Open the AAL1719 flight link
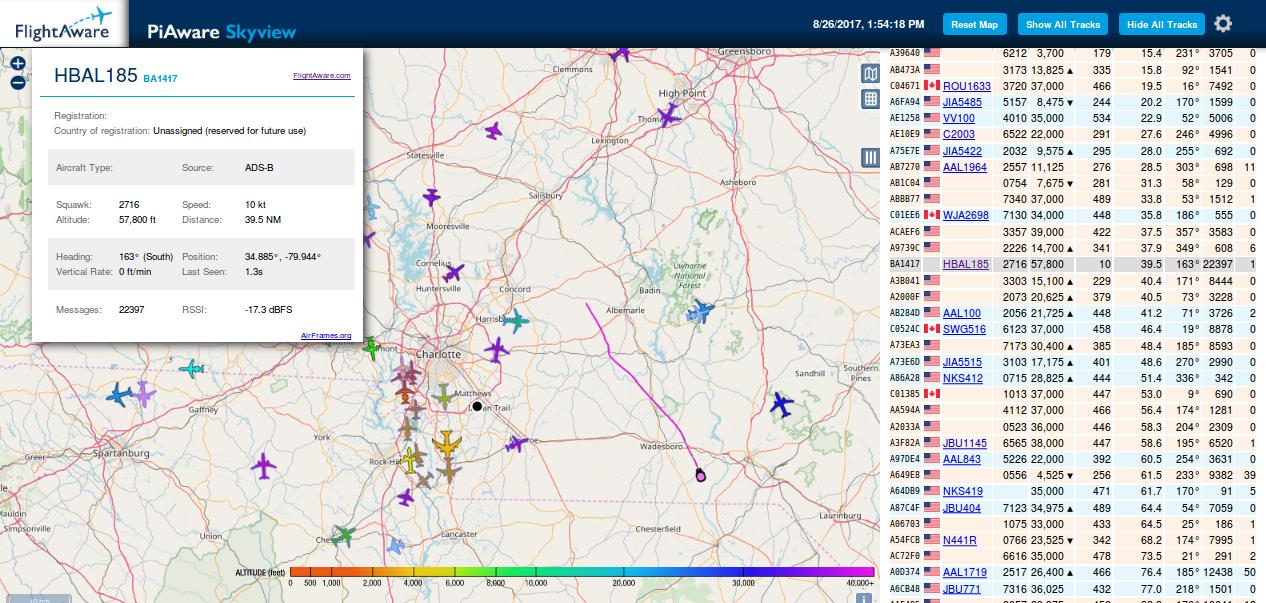1266x603 pixels. tap(965, 573)
